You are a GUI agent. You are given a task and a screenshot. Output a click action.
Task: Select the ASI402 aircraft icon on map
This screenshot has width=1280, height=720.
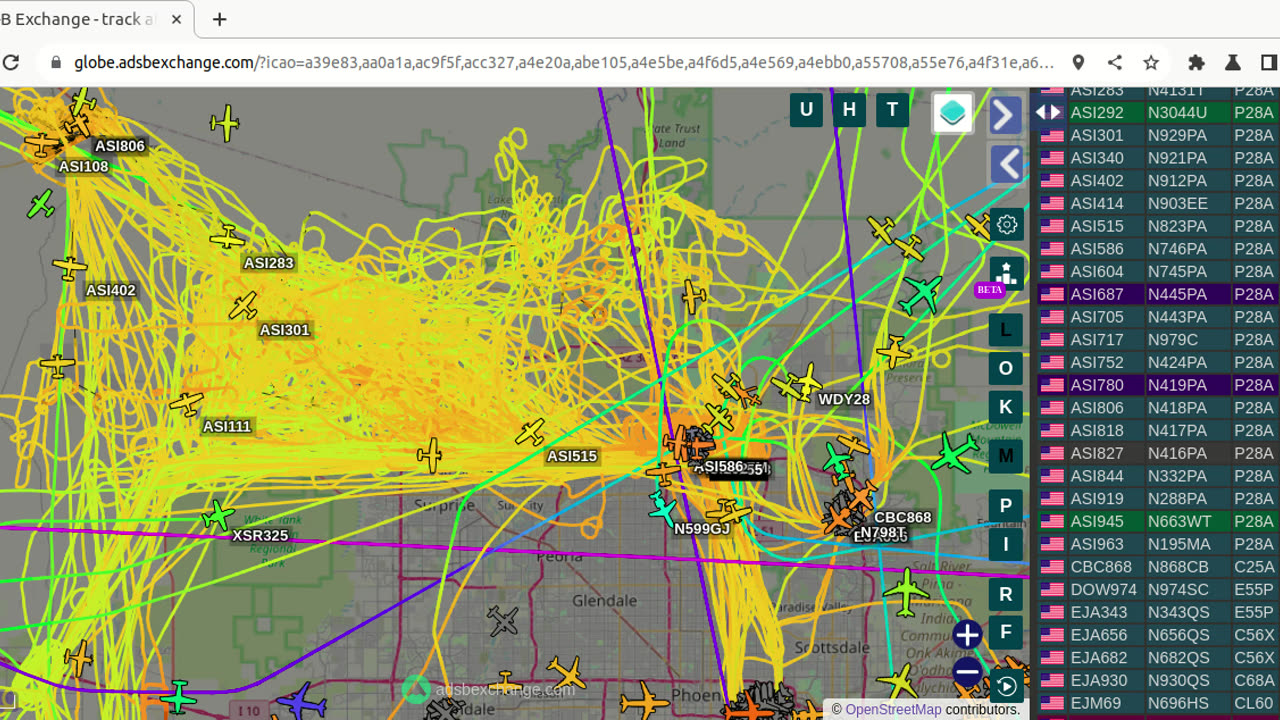click(x=69, y=268)
